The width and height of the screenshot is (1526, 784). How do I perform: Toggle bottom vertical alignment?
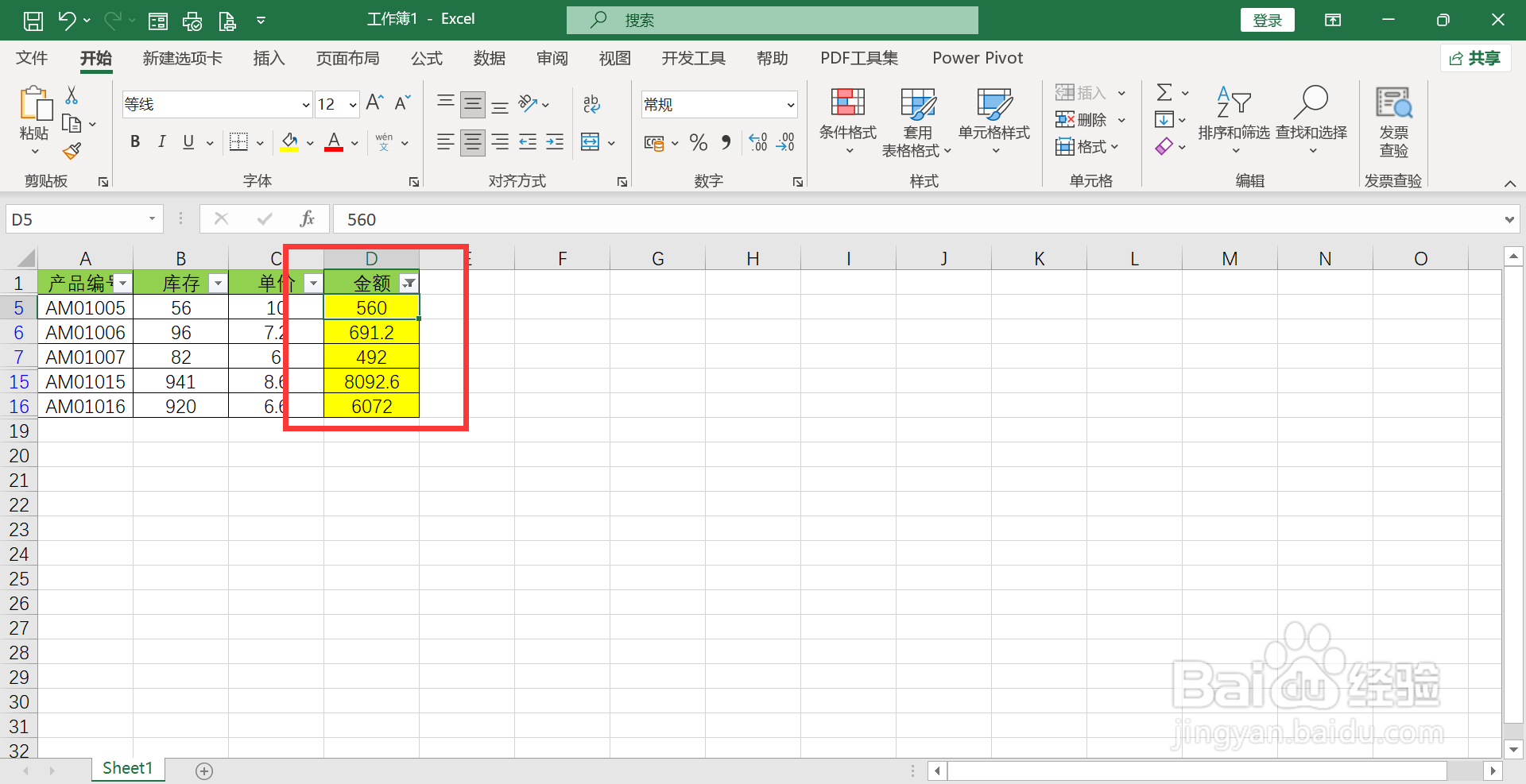pos(500,106)
